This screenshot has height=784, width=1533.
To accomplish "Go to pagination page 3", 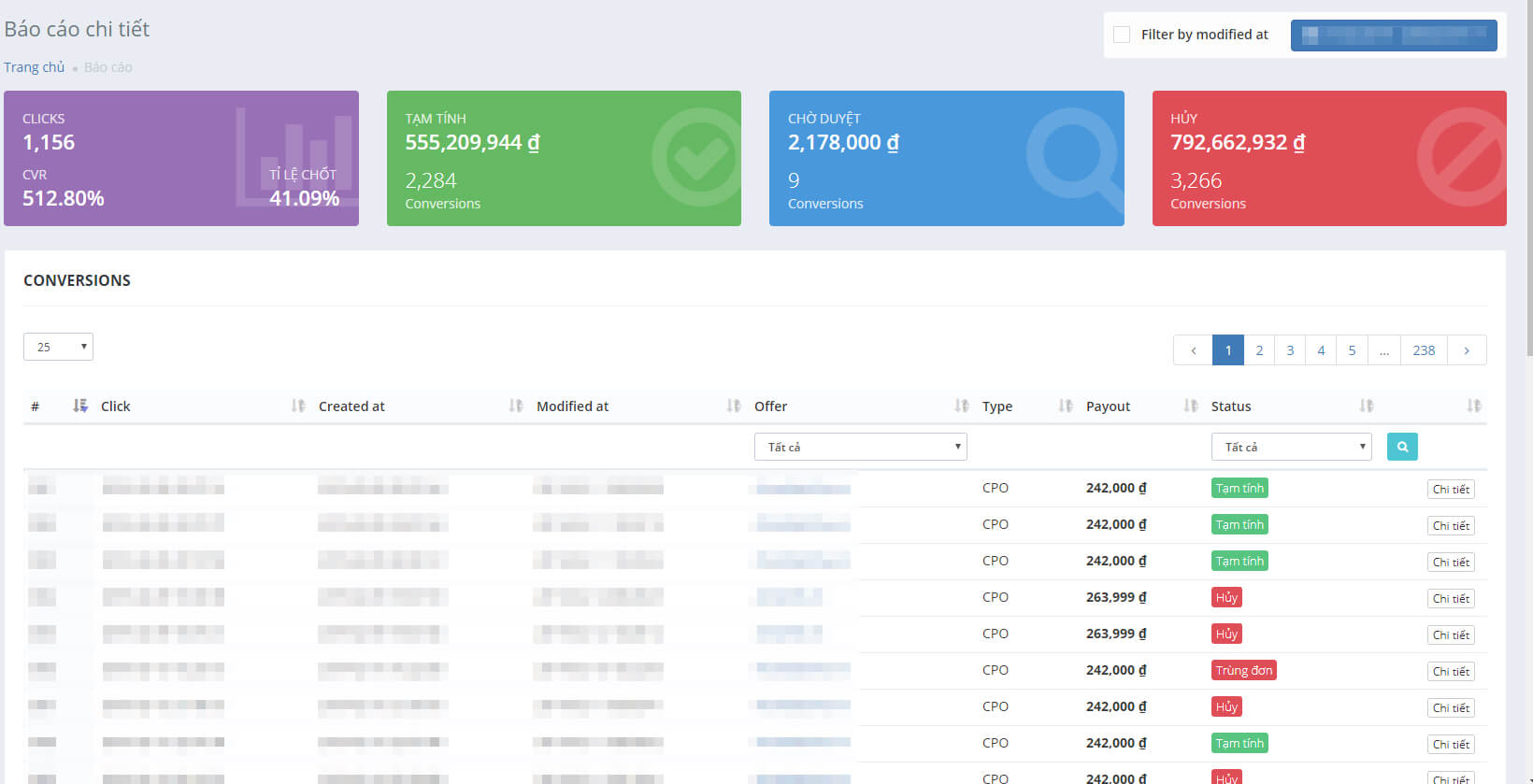I will click(x=1290, y=350).
